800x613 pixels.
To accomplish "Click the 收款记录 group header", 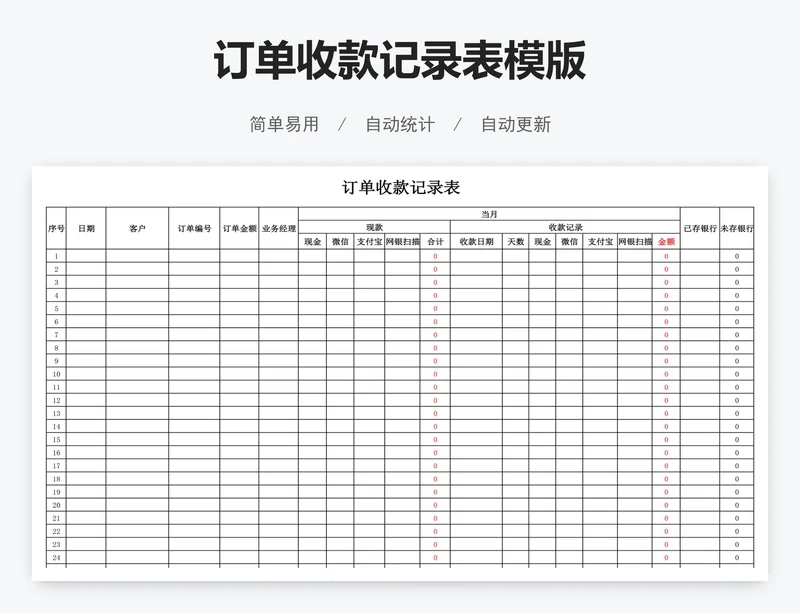I will [x=565, y=228].
